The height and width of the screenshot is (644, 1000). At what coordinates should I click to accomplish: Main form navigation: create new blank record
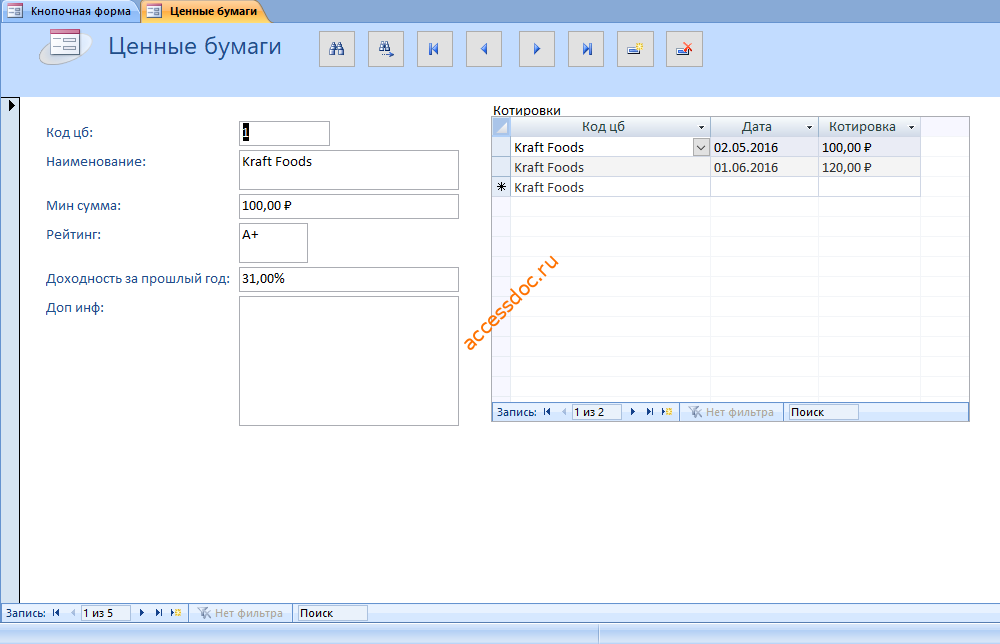point(175,613)
